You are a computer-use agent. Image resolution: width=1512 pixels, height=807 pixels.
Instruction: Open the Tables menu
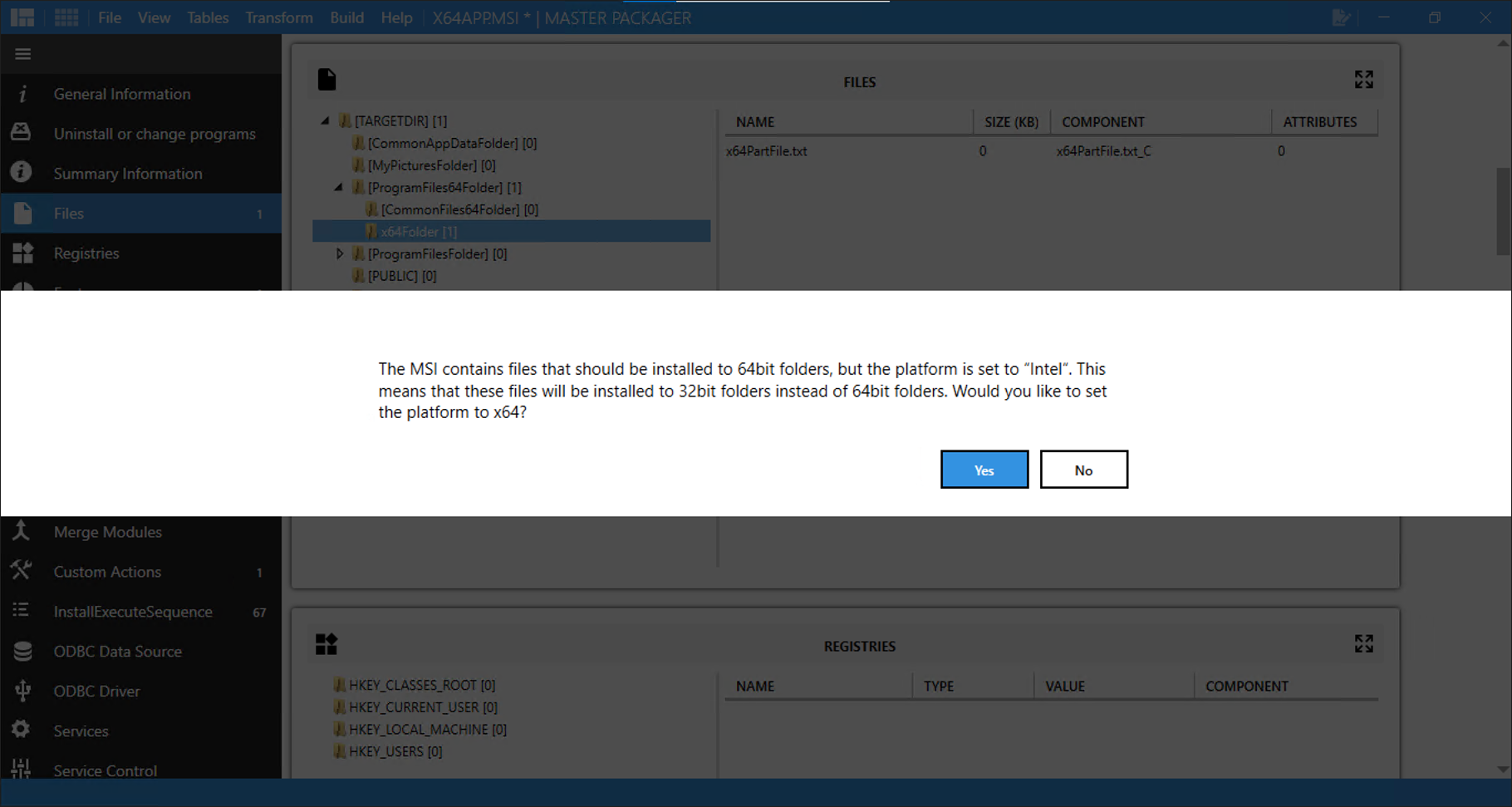click(x=208, y=17)
